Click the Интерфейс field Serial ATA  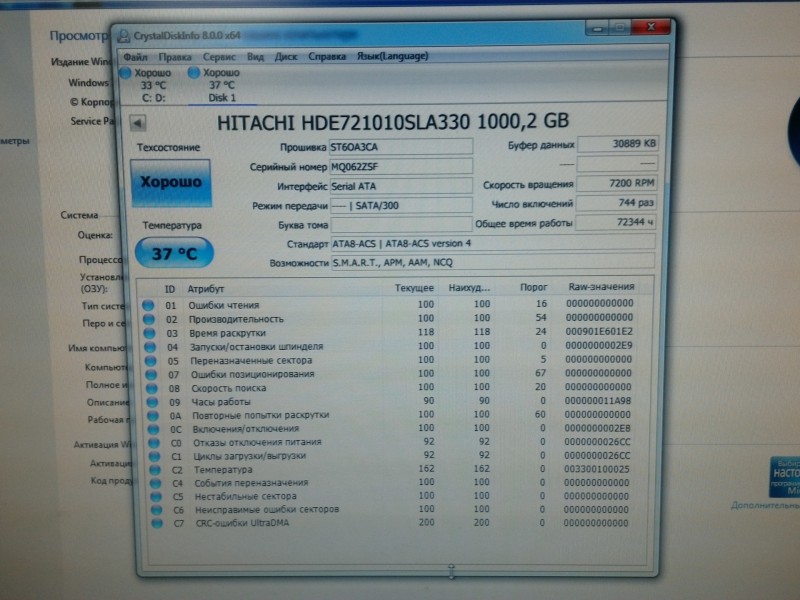click(401, 186)
